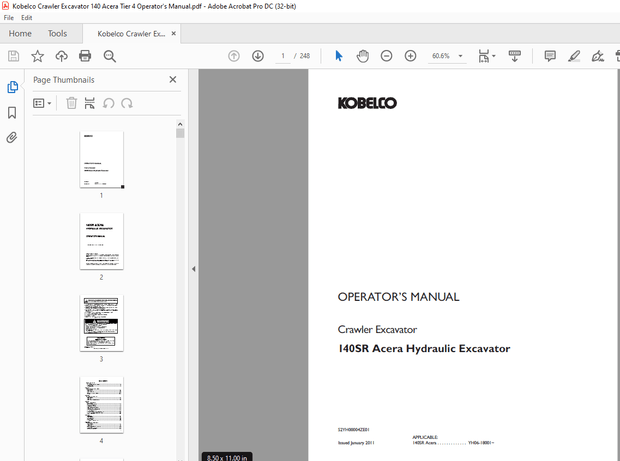This screenshot has height=461, width=620.
Task: Collapse the navigation pane arrow
Action: coord(193,269)
